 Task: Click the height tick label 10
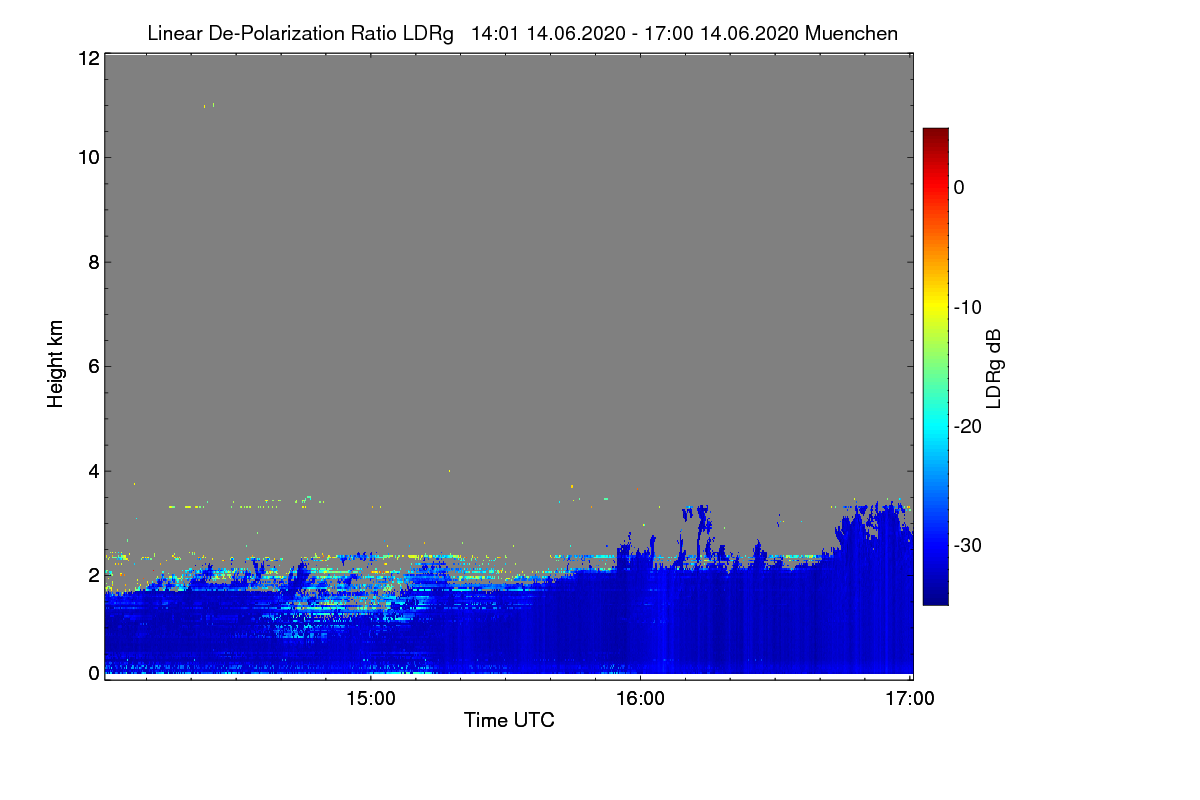[87, 158]
